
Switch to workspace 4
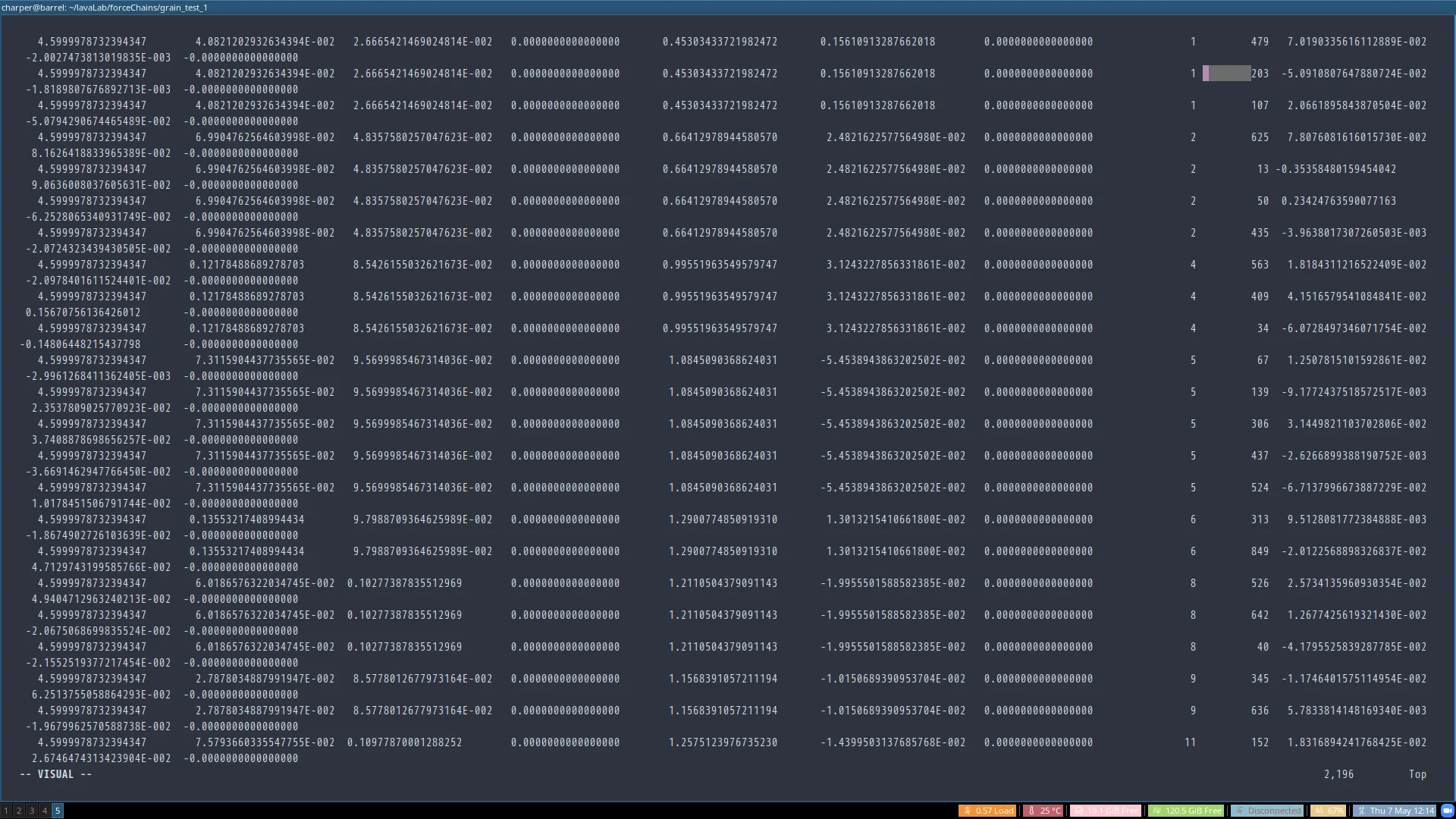point(45,811)
